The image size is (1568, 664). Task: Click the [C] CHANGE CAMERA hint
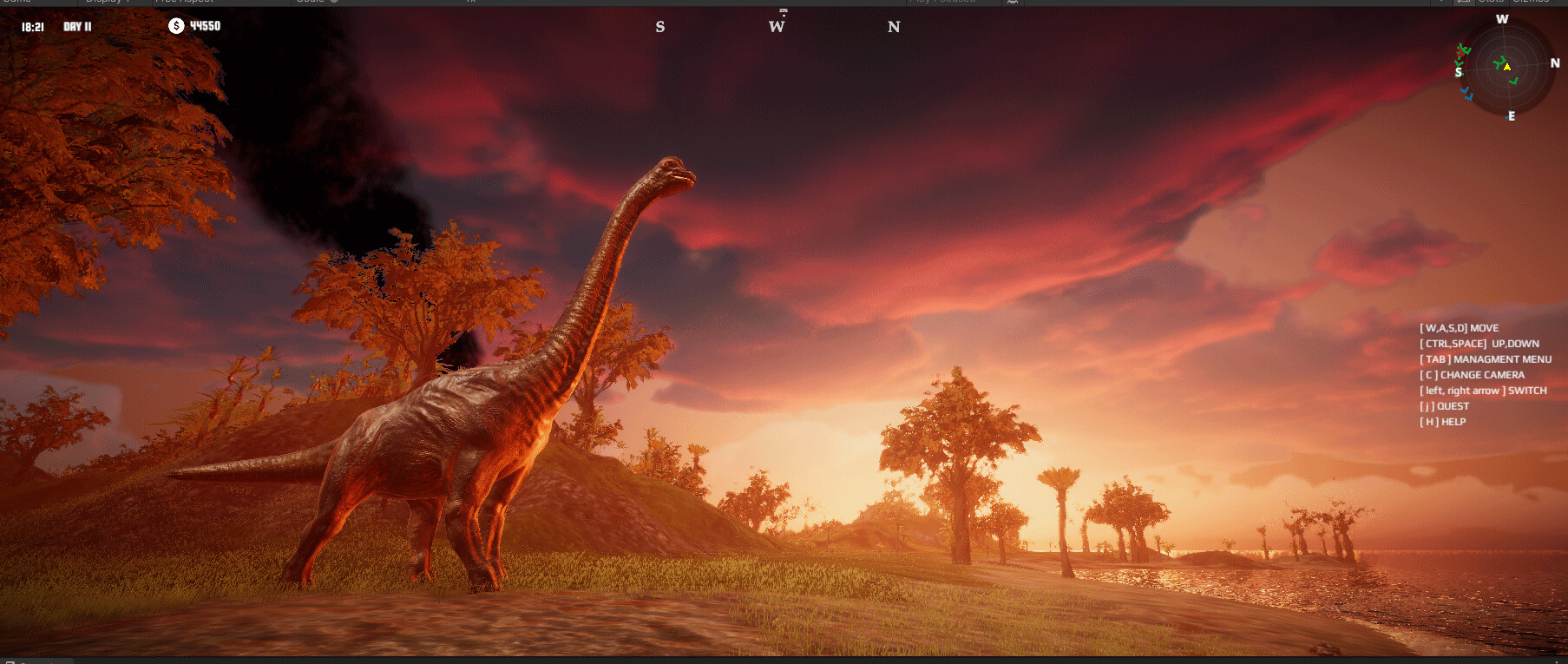pos(1472,375)
